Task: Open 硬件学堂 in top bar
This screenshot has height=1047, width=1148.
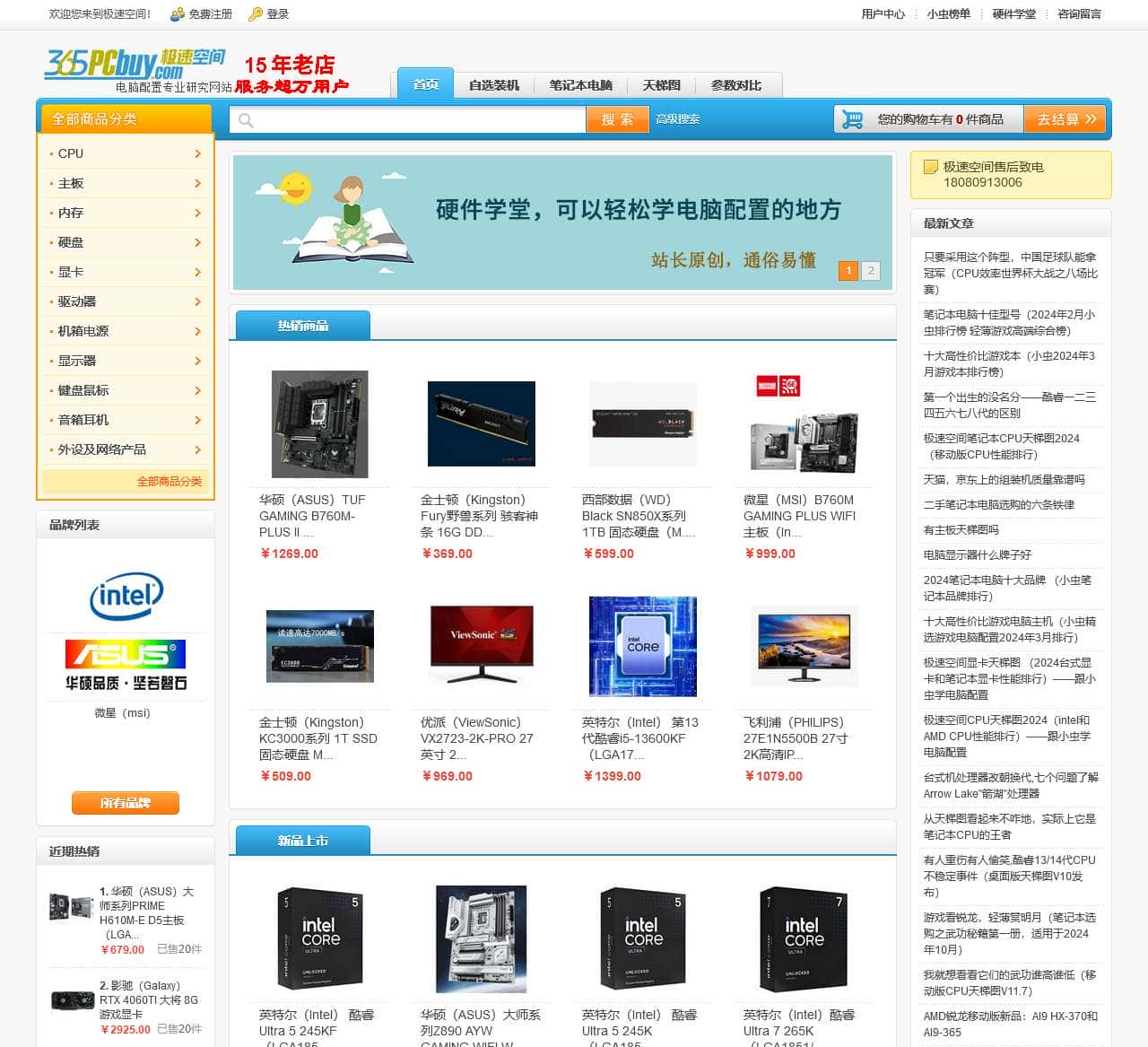Action: tap(1014, 14)
